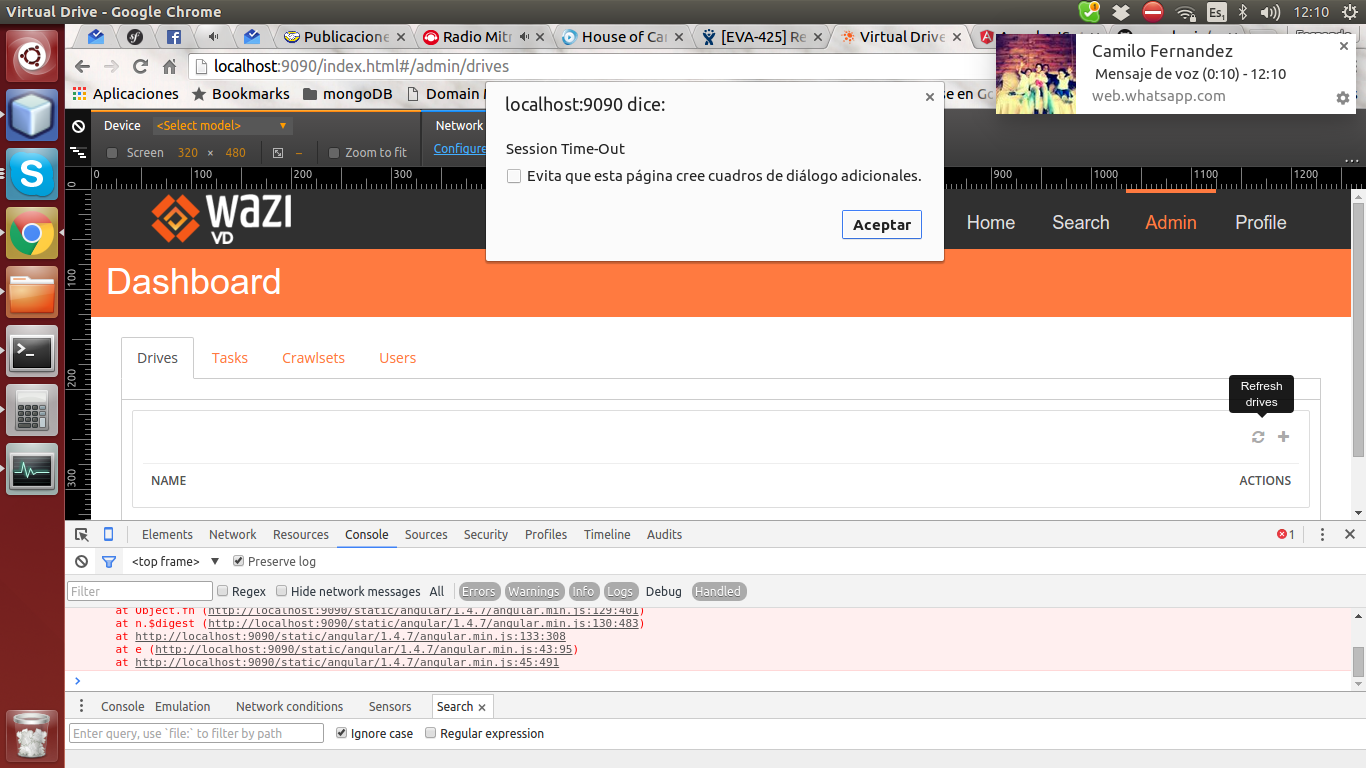
Task: Open the media queries bars icon
Action: pyautogui.click(x=78, y=153)
